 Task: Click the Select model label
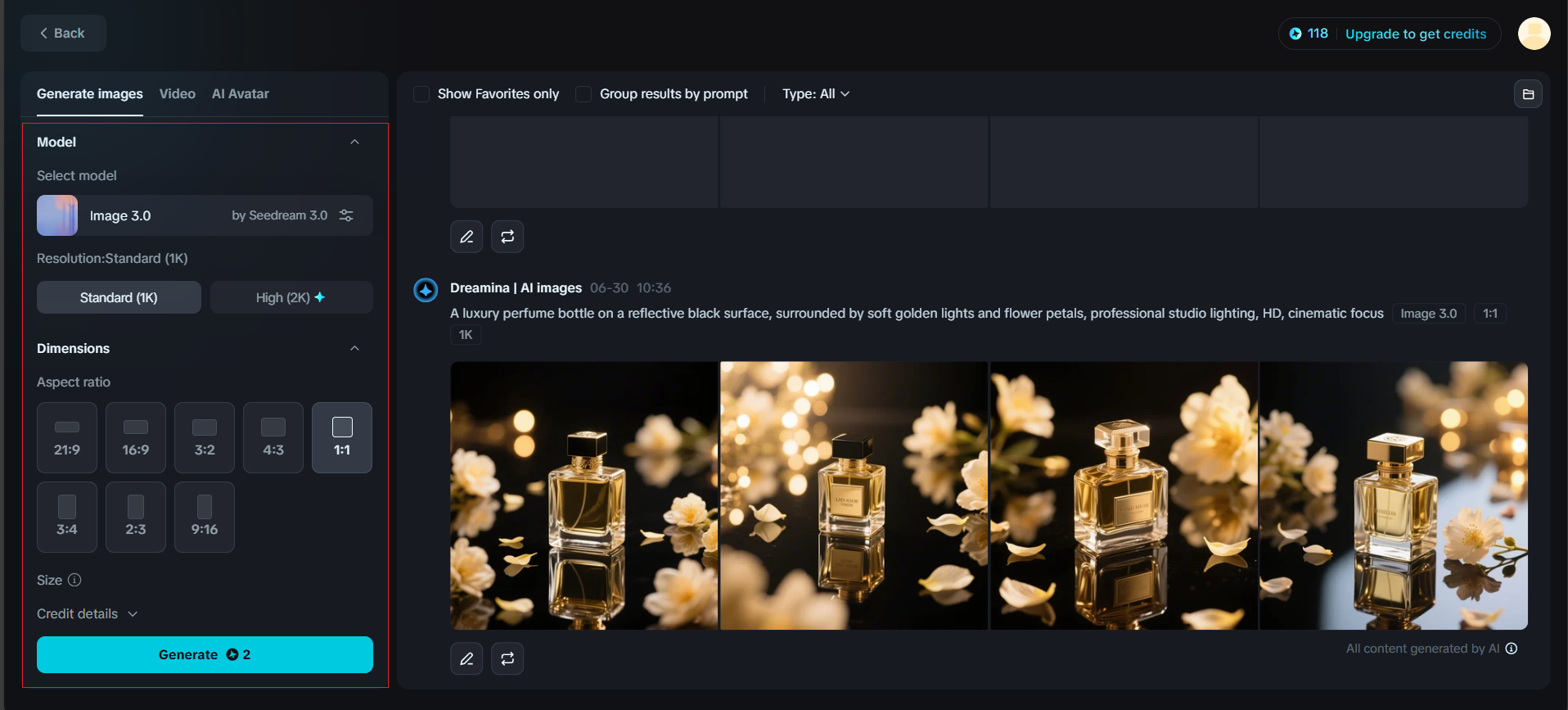77,175
